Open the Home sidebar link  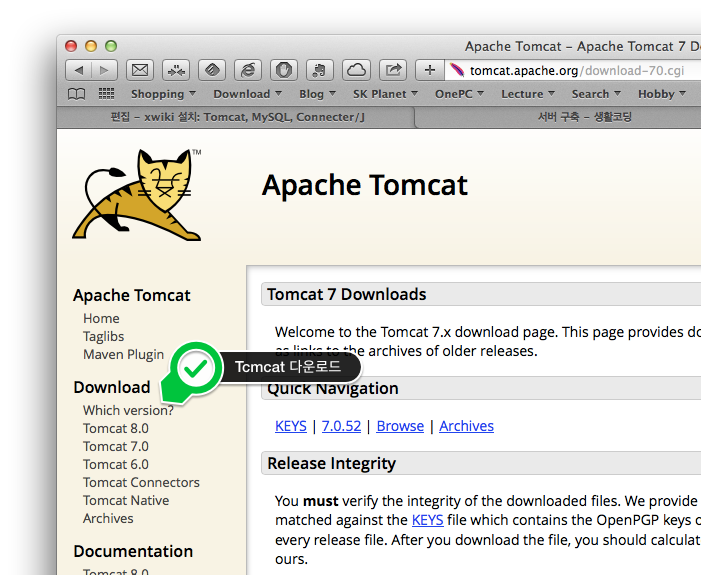pyautogui.click(x=101, y=318)
